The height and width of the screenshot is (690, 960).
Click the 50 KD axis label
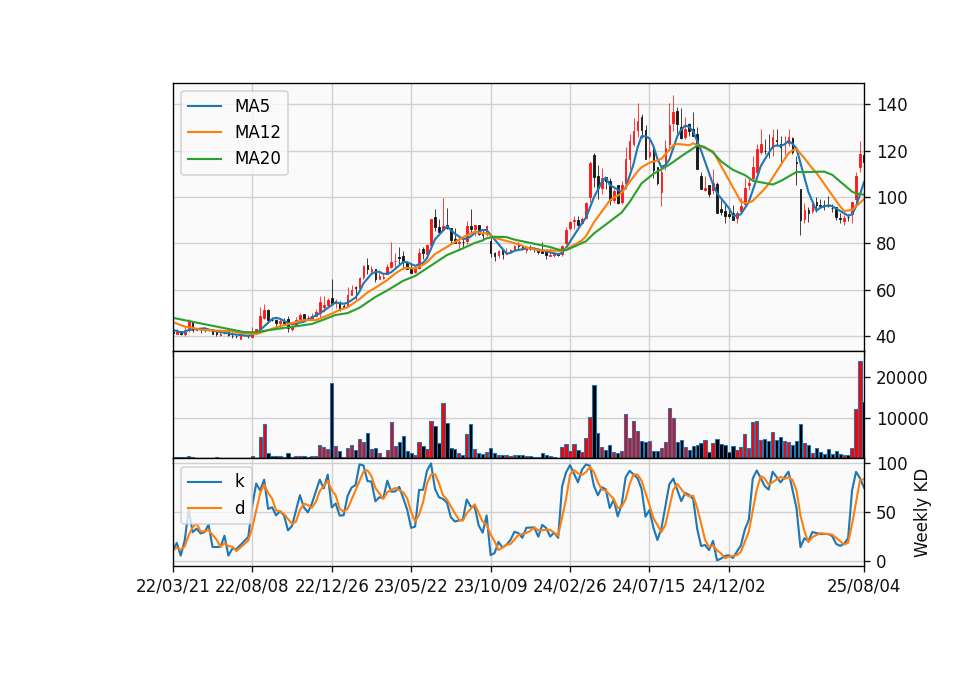click(887, 513)
